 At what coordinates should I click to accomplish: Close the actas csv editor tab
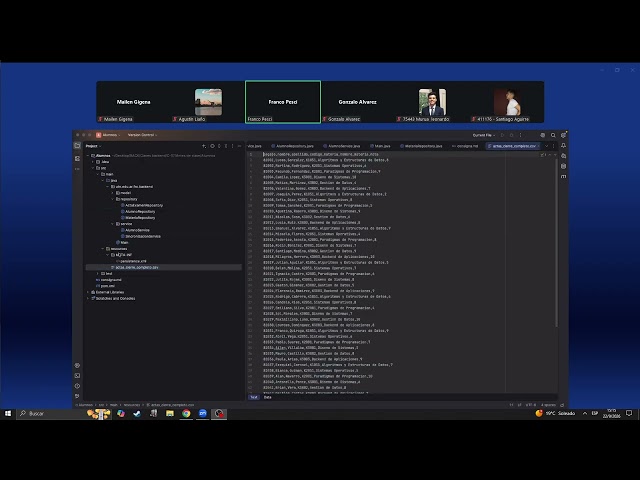tap(539, 146)
